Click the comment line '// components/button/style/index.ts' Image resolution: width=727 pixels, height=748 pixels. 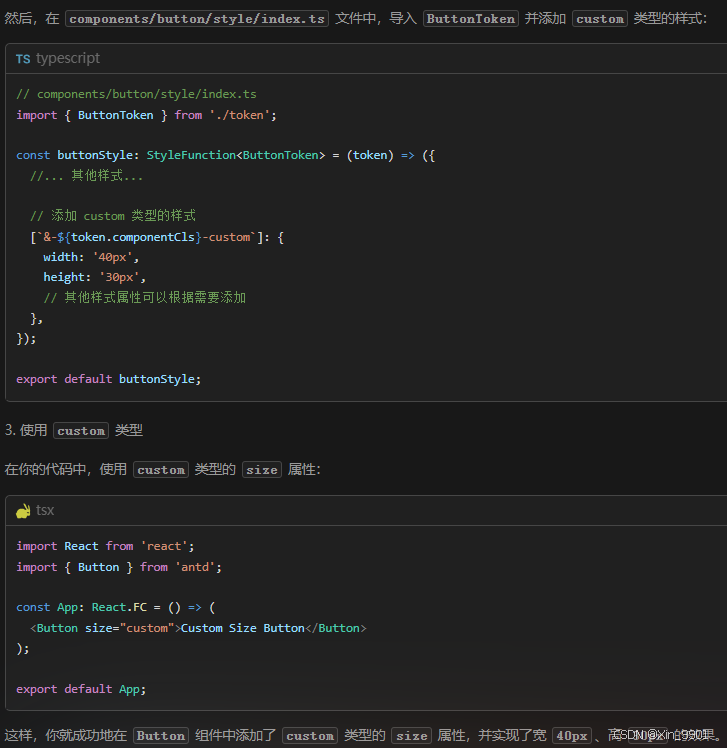(136, 94)
